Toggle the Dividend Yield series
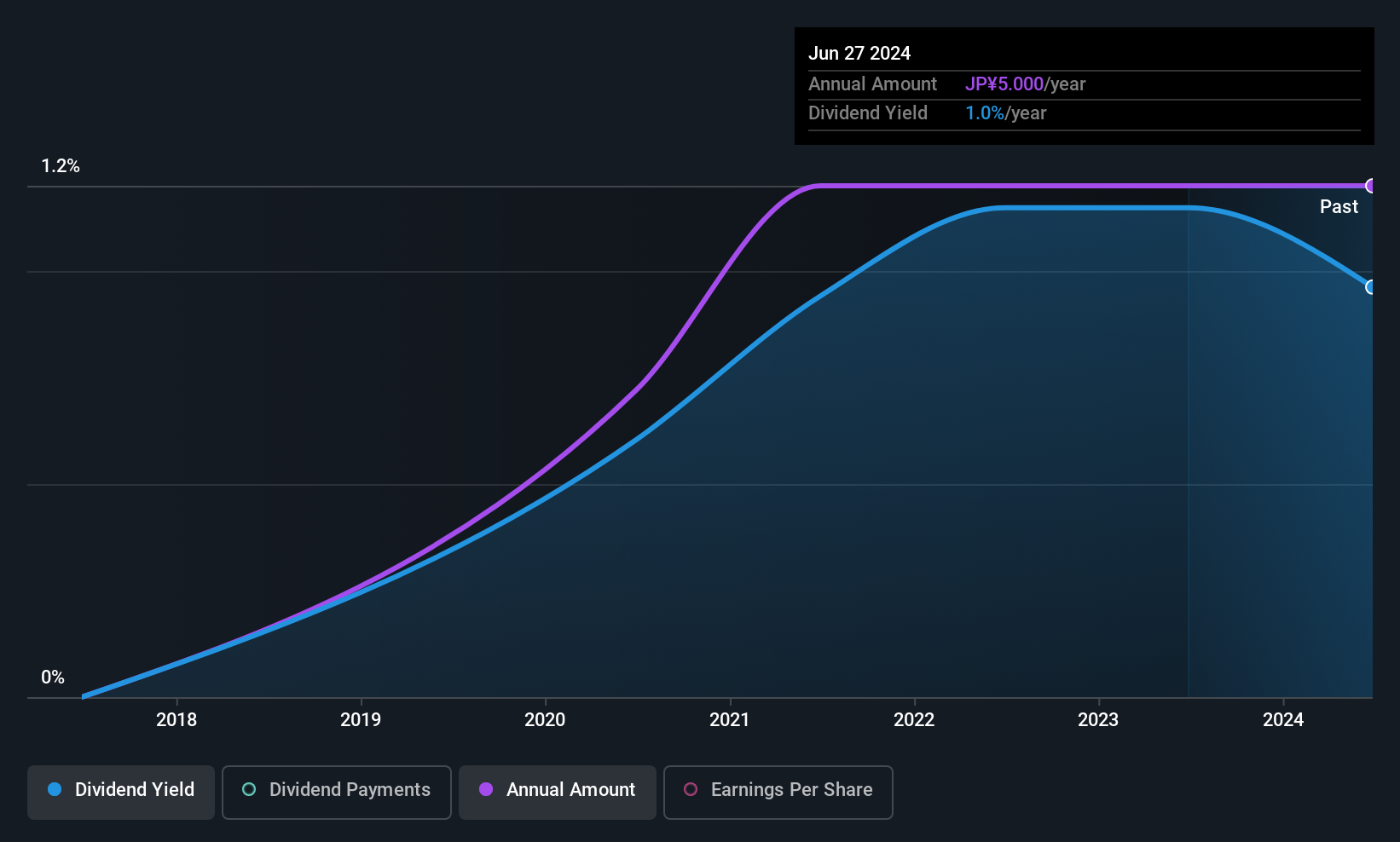Screen dimensions: 1400x842 [121, 792]
